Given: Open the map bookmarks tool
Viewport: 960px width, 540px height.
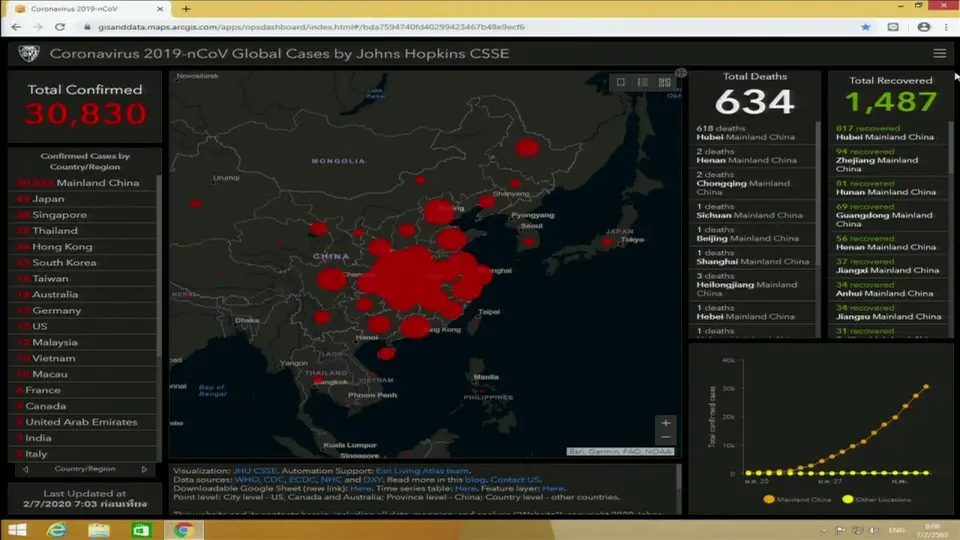Looking at the screenshot, I should [621, 82].
